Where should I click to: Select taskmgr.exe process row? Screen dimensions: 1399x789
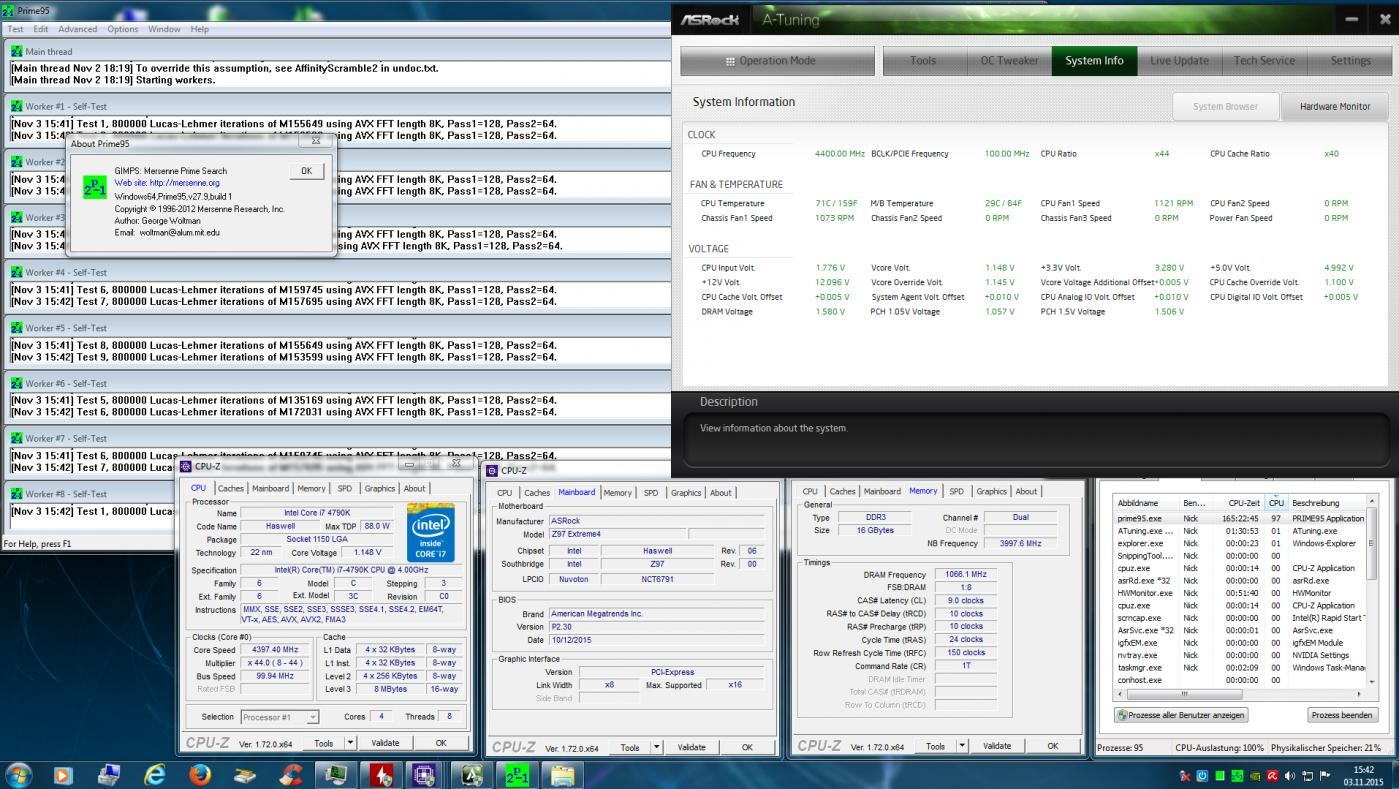click(1240, 667)
